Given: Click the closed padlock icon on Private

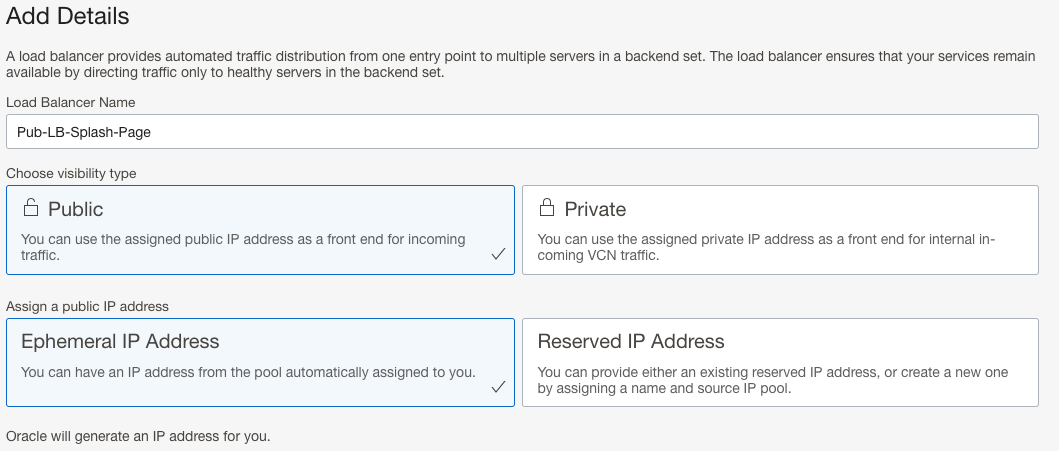Looking at the screenshot, I should pos(547,208).
